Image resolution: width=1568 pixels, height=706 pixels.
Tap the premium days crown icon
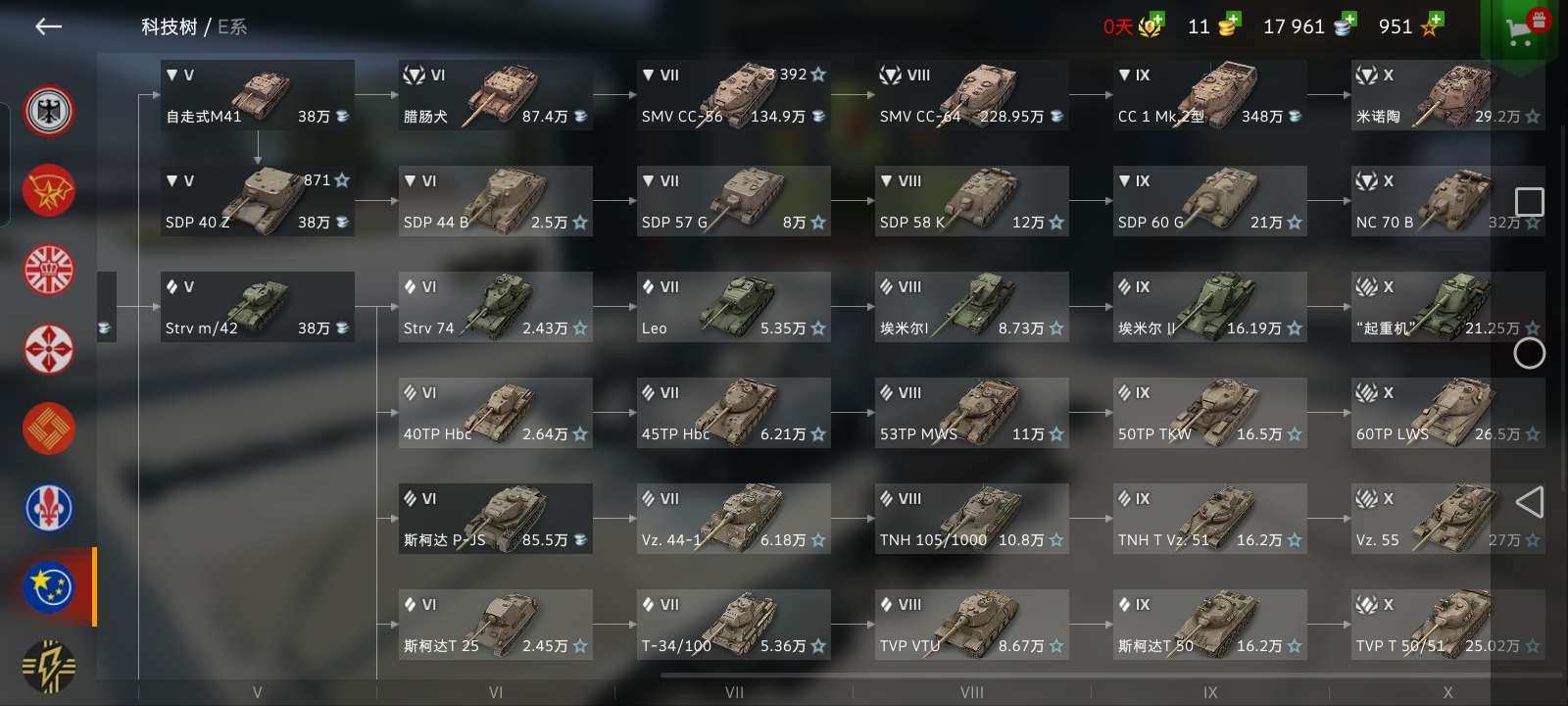[x=1150, y=26]
